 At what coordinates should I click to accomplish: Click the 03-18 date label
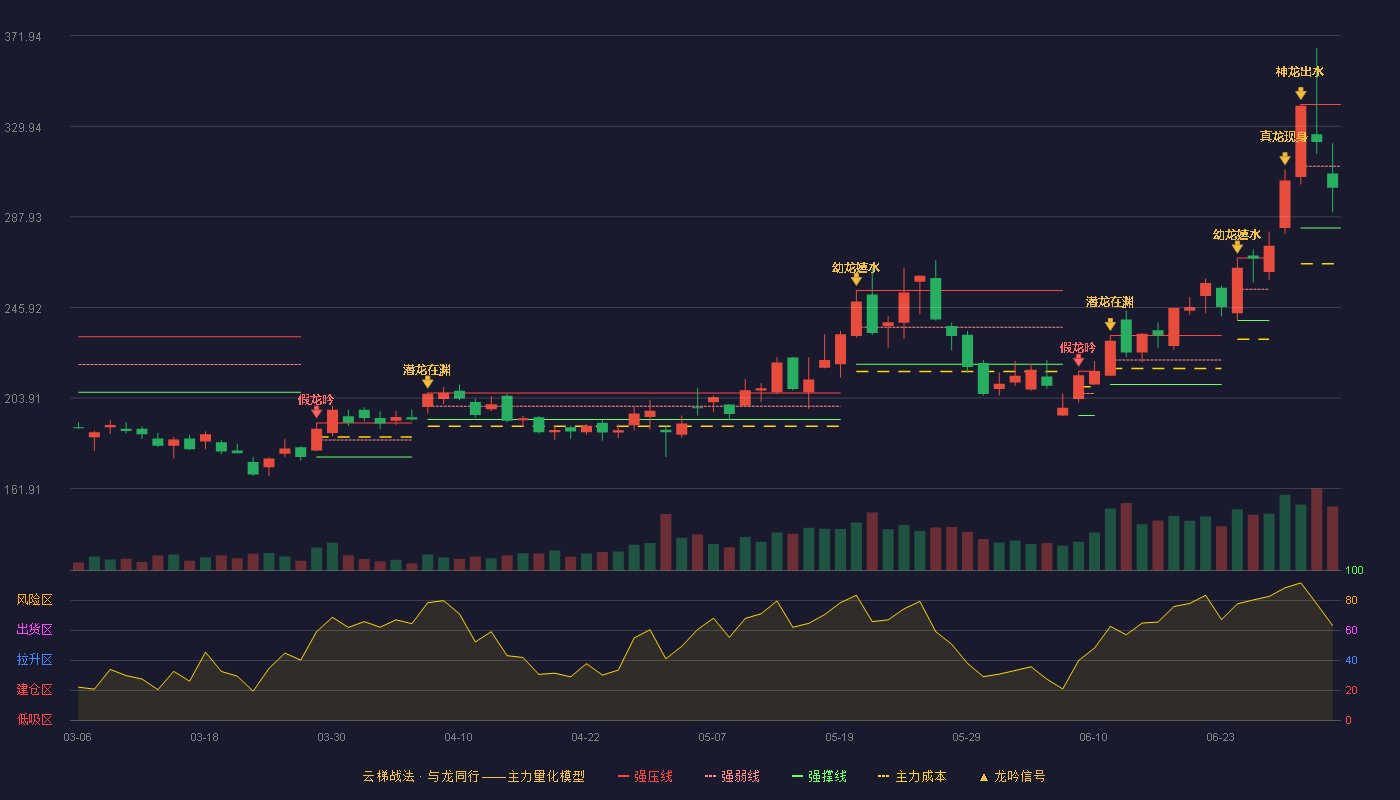[204, 737]
